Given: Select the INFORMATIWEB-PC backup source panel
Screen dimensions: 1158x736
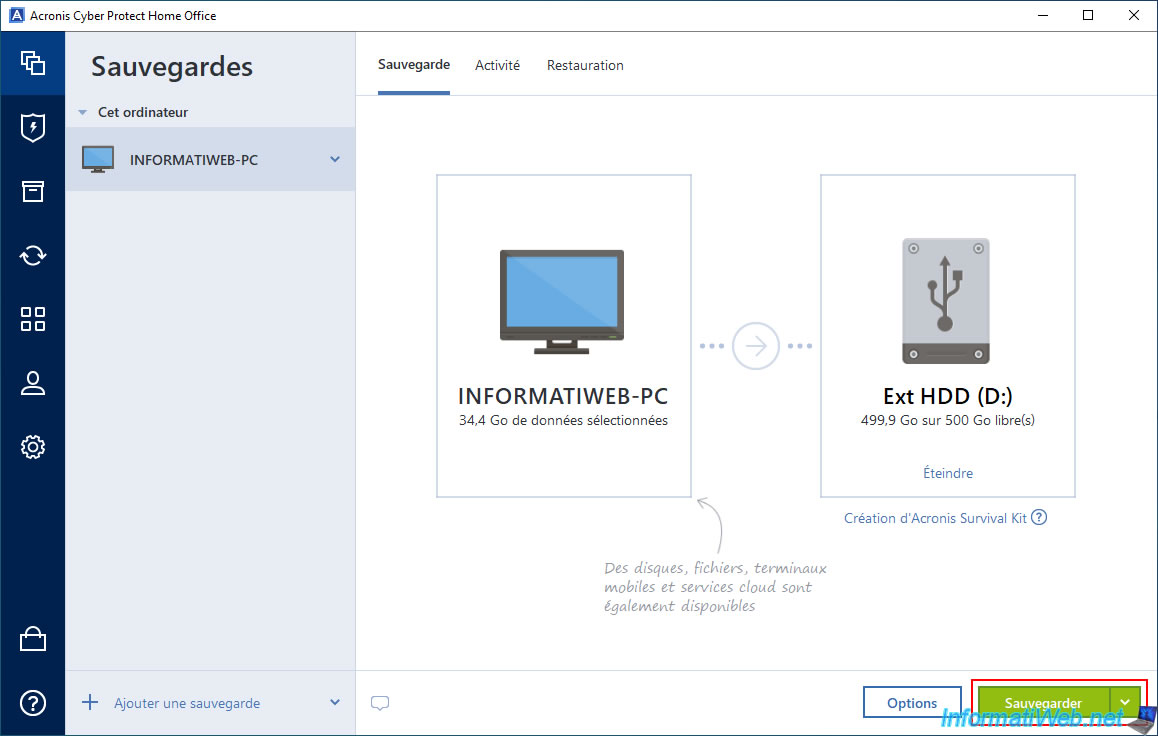Looking at the screenshot, I should 563,336.
